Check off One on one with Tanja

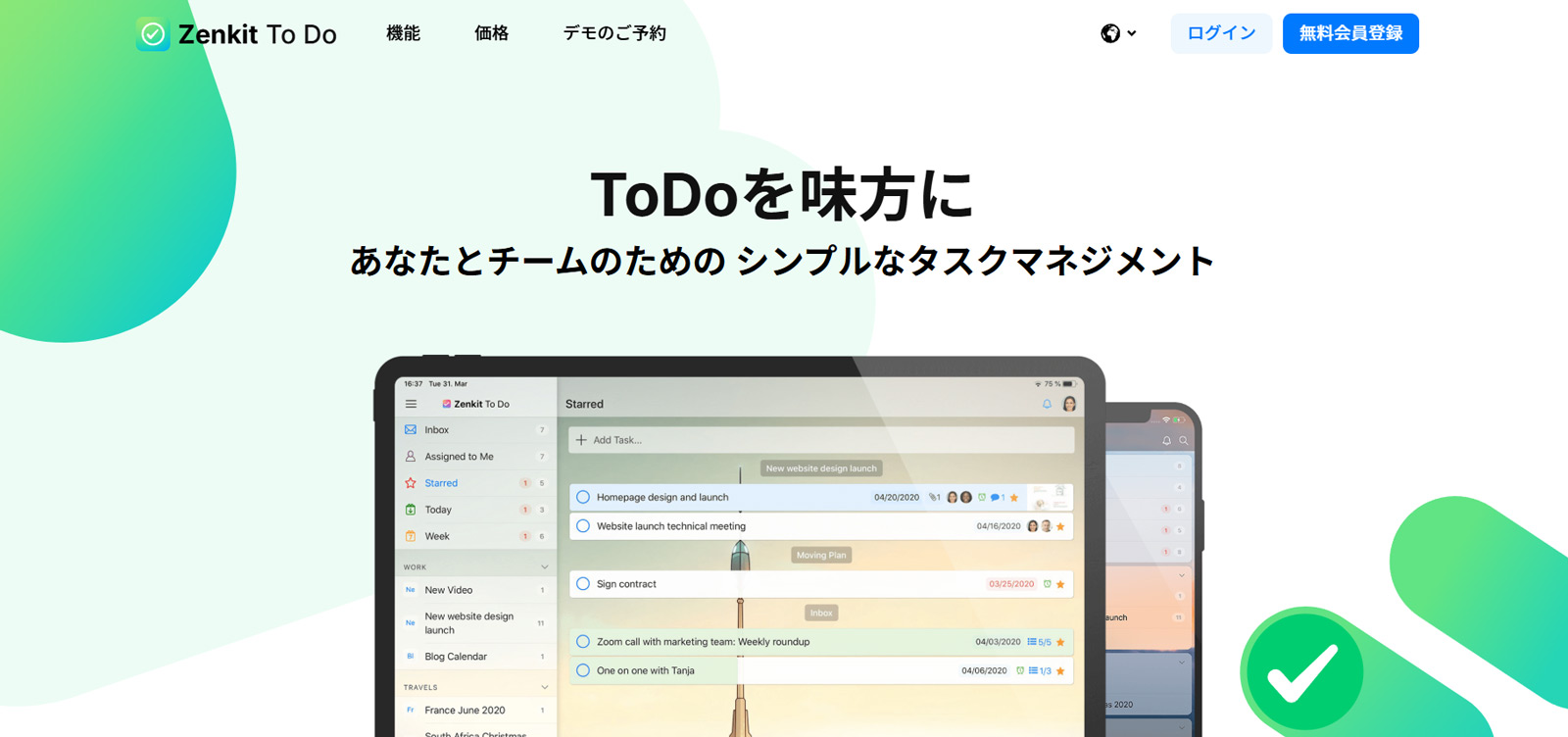tap(583, 670)
